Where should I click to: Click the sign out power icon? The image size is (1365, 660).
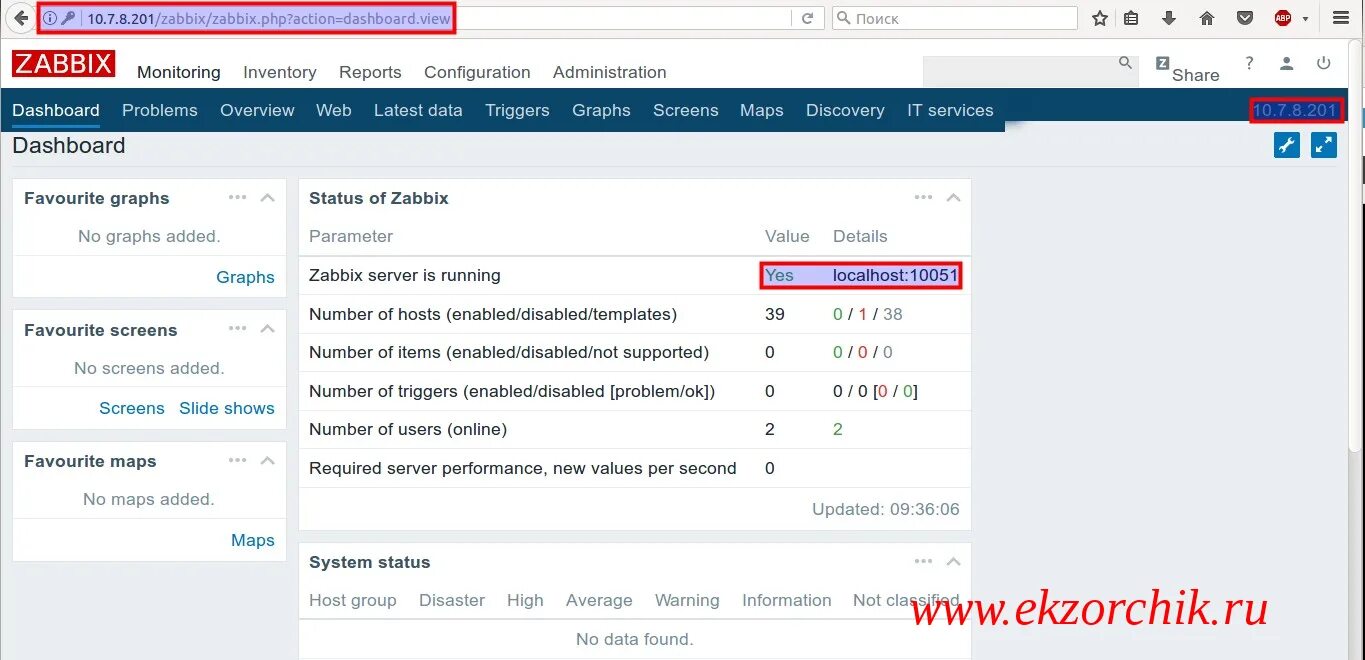click(x=1324, y=63)
